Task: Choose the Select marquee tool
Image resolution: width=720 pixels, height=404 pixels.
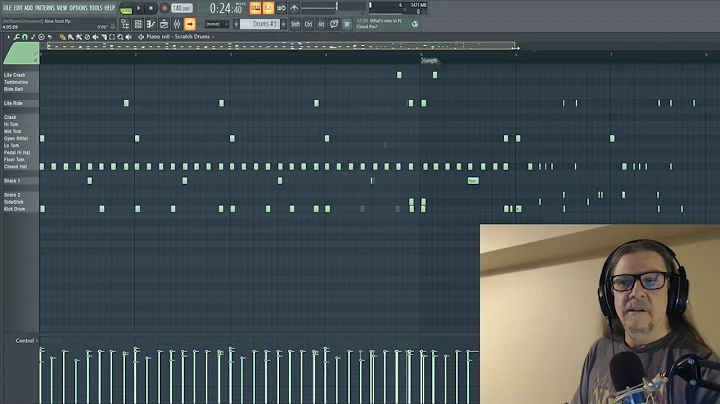Action: (112, 37)
